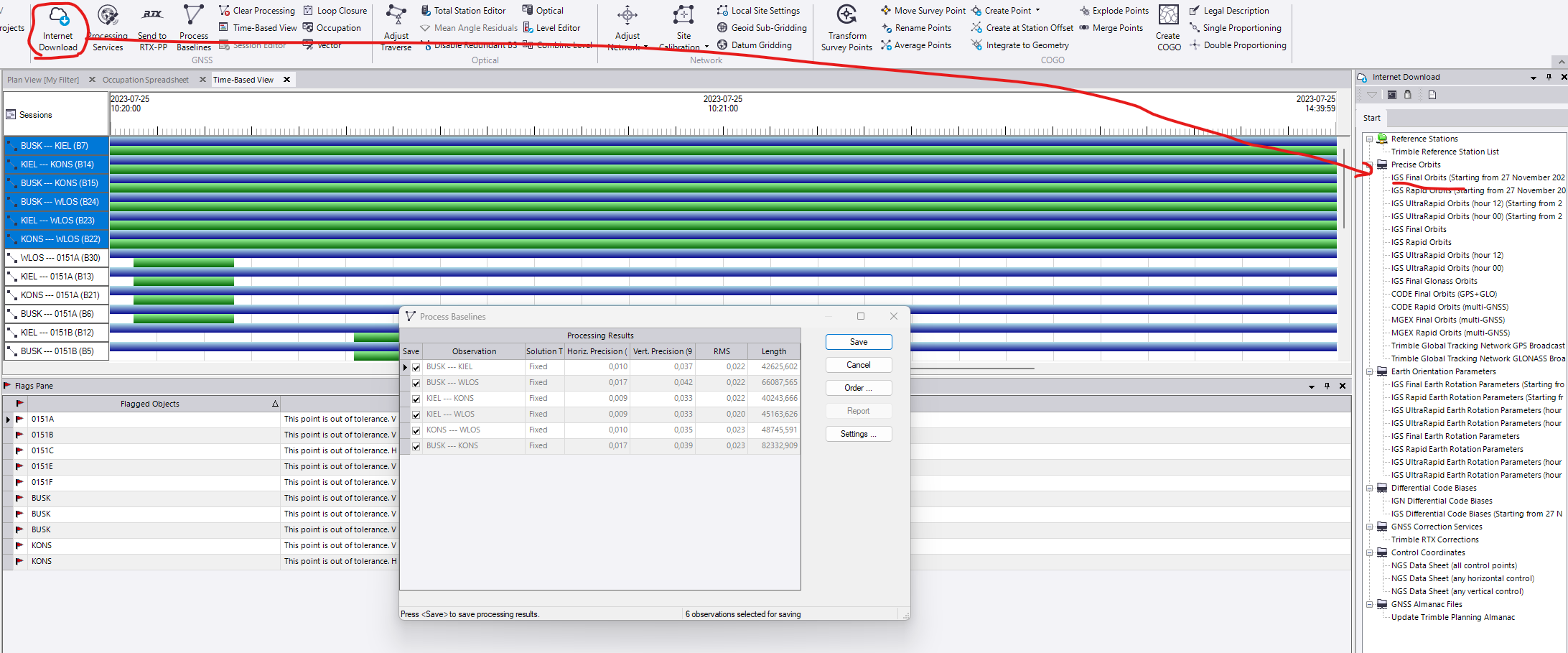Launch the Merge Points tool
The height and width of the screenshot is (653, 1568).
1111,28
